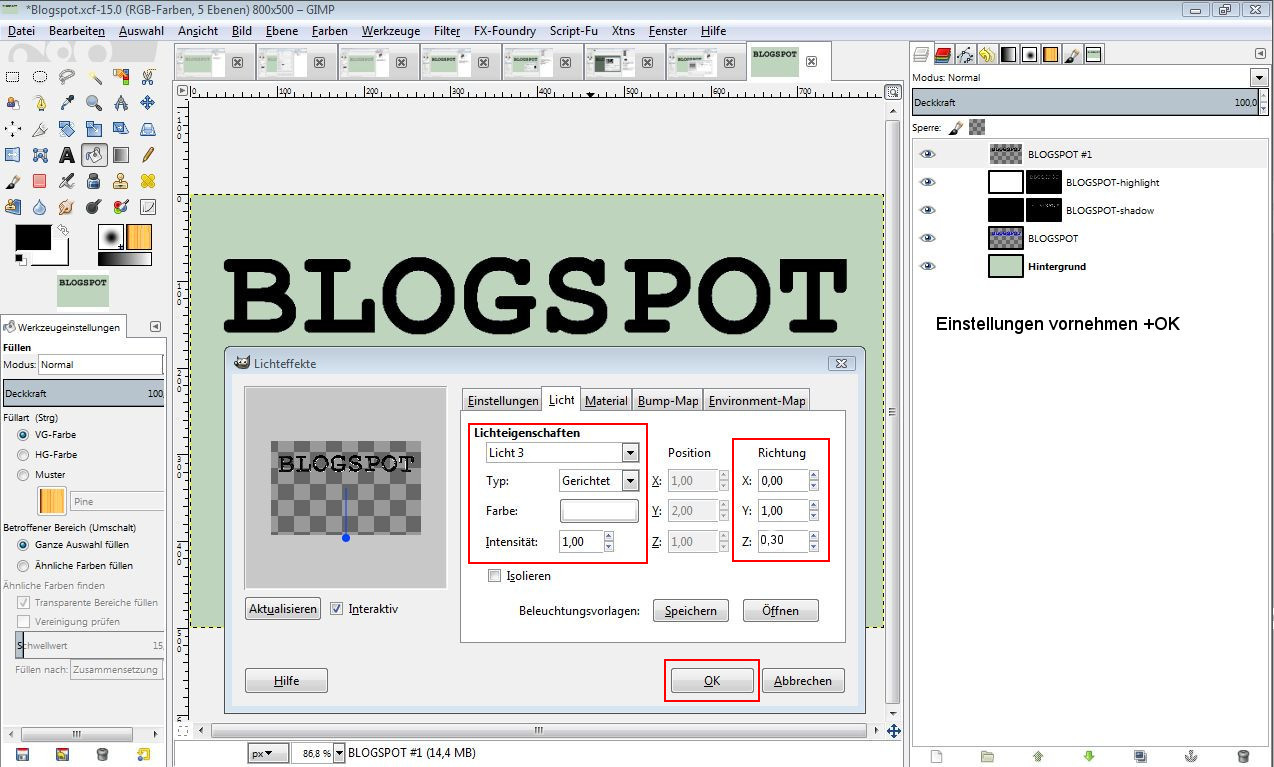Open the Channels dock tab icon
This screenshot has height=767, width=1274.
(x=943, y=54)
